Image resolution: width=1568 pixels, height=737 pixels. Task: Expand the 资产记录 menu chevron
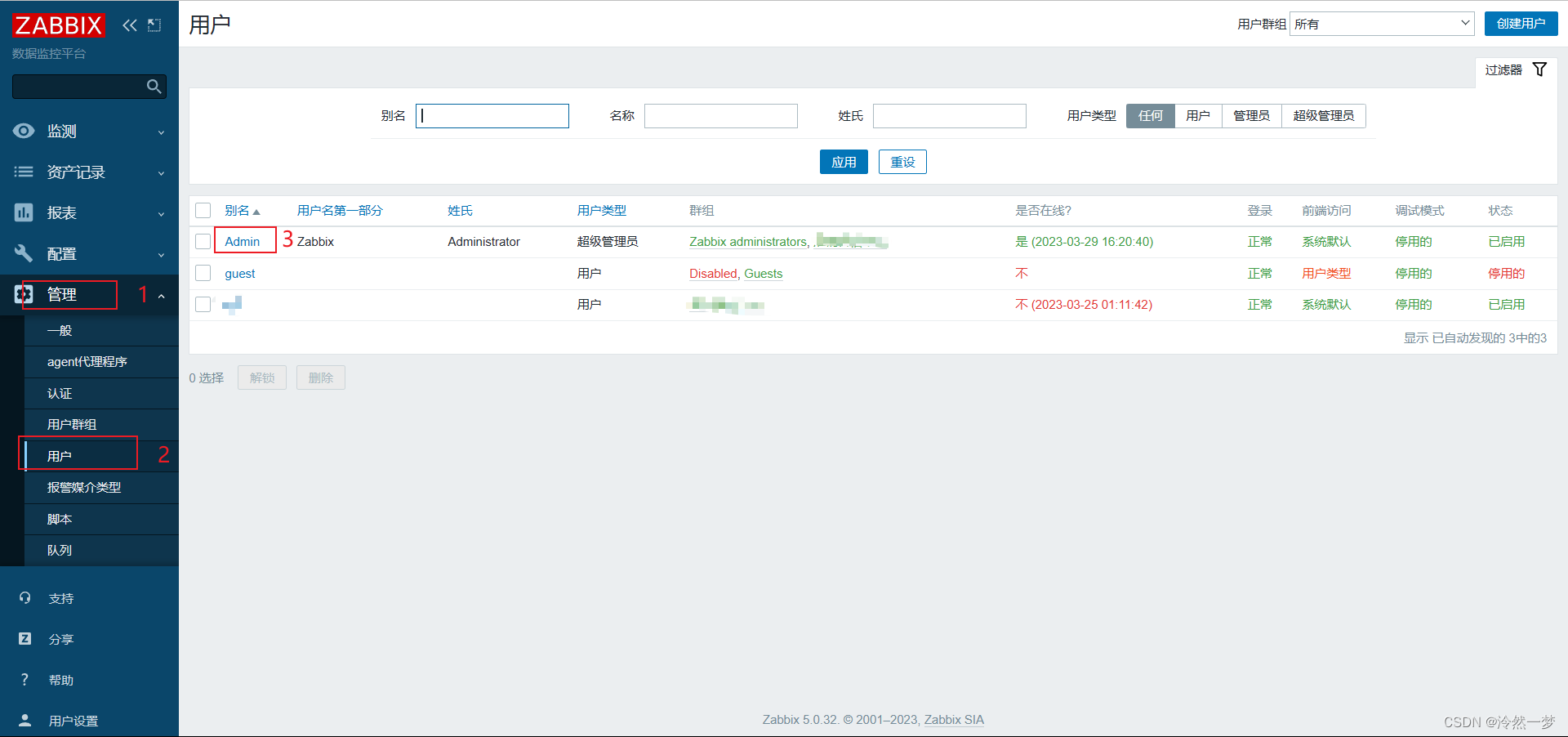tap(161, 173)
